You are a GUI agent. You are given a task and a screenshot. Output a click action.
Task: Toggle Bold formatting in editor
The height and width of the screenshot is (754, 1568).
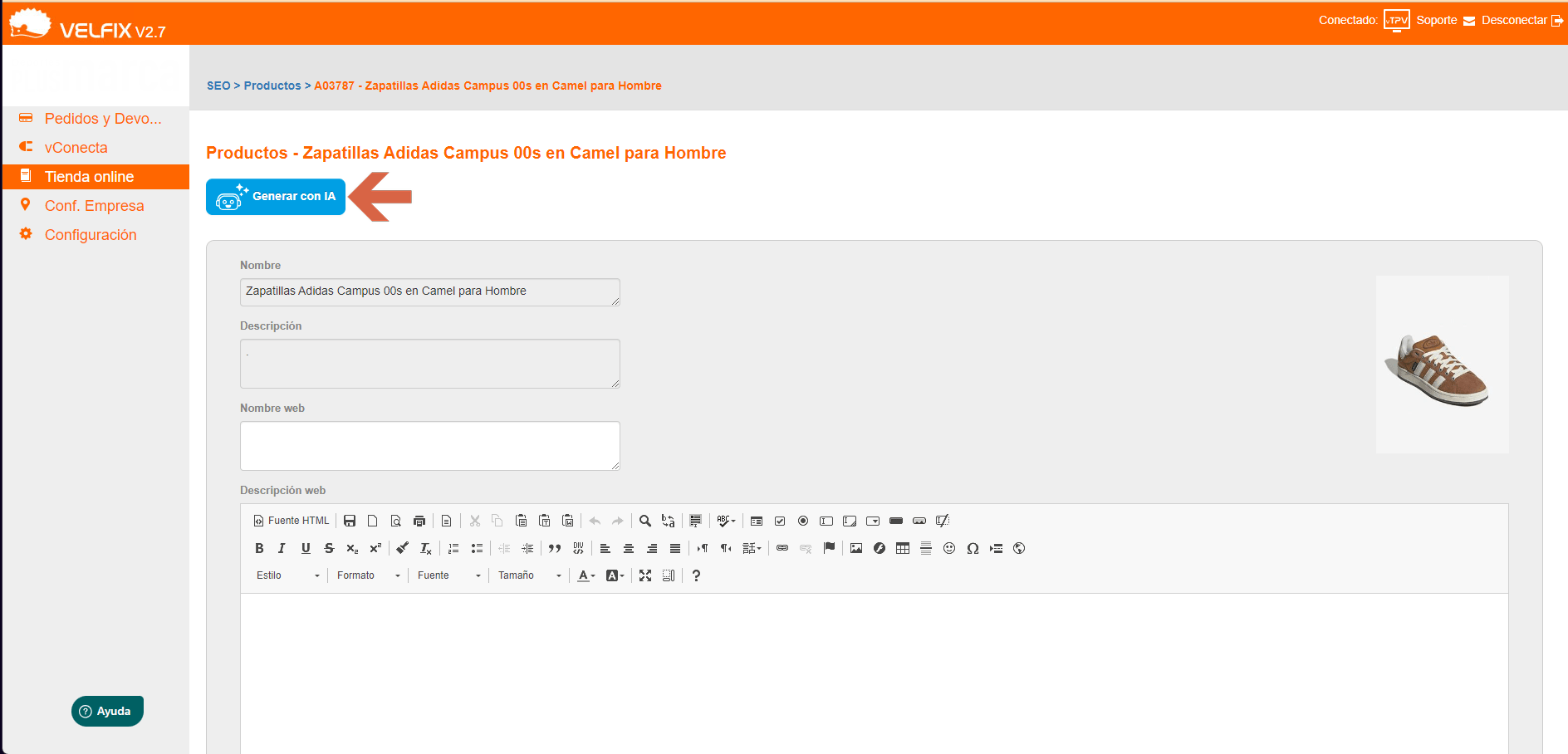259,548
